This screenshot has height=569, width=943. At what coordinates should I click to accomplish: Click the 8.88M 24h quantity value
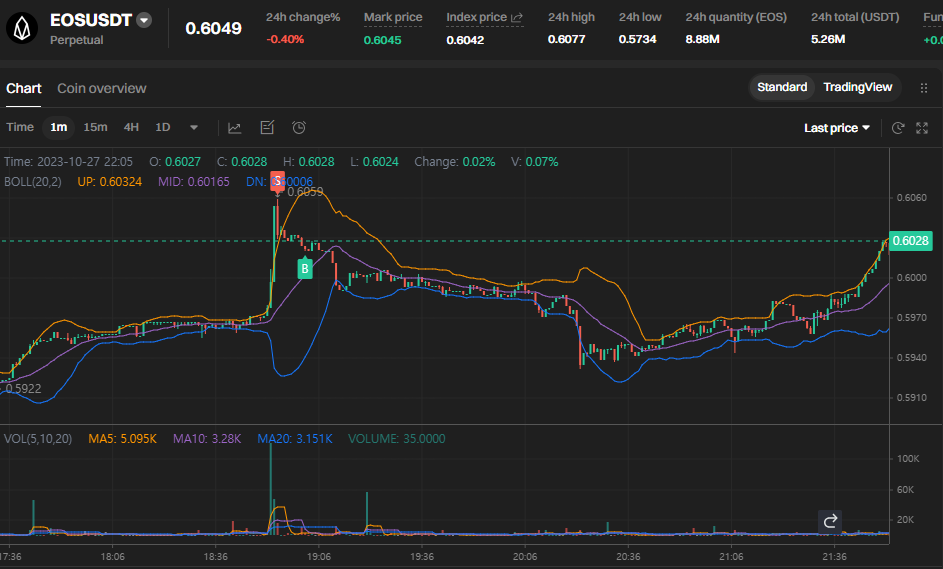(702, 40)
